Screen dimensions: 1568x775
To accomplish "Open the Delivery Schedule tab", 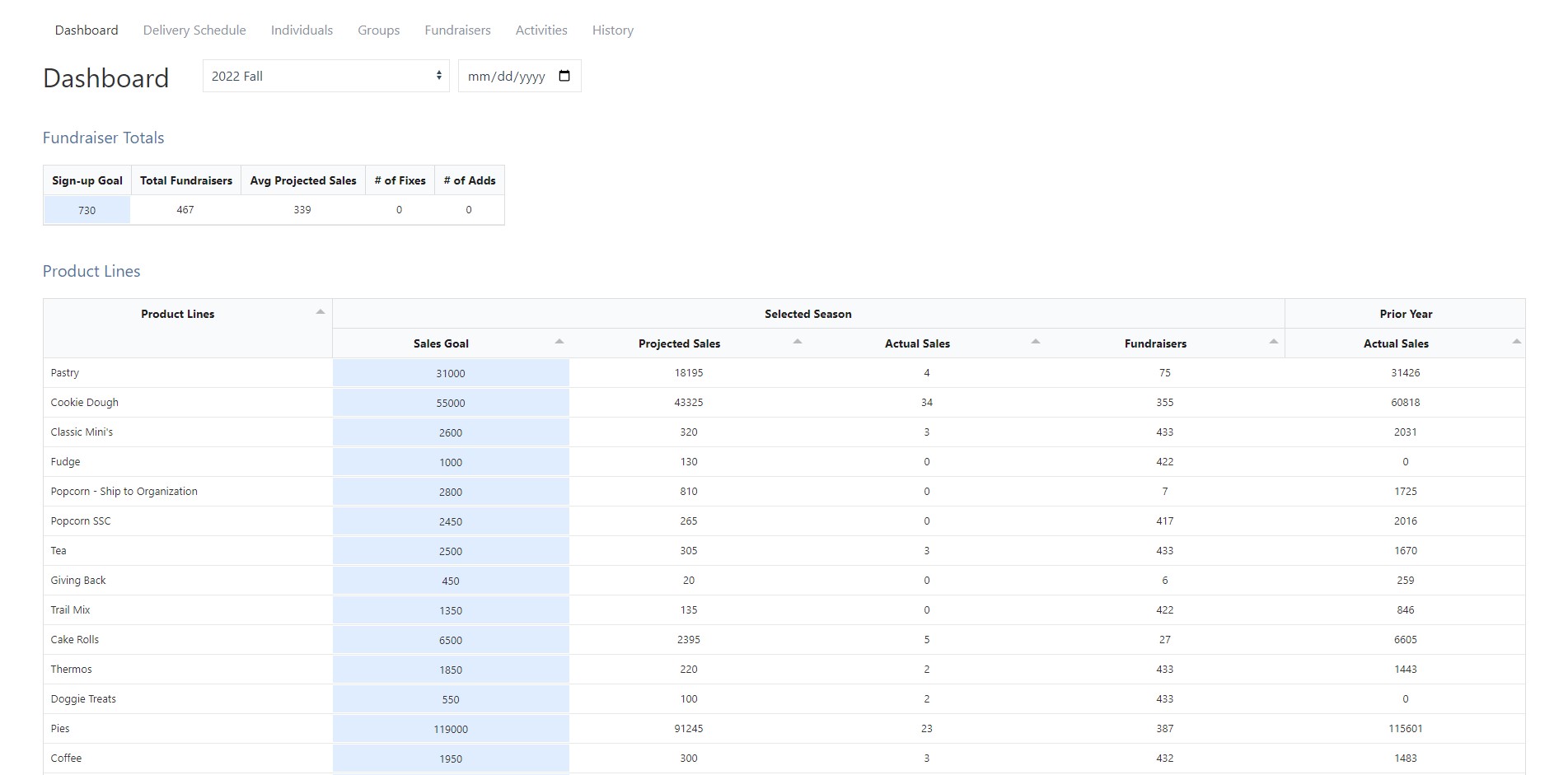I will pyautogui.click(x=194, y=30).
